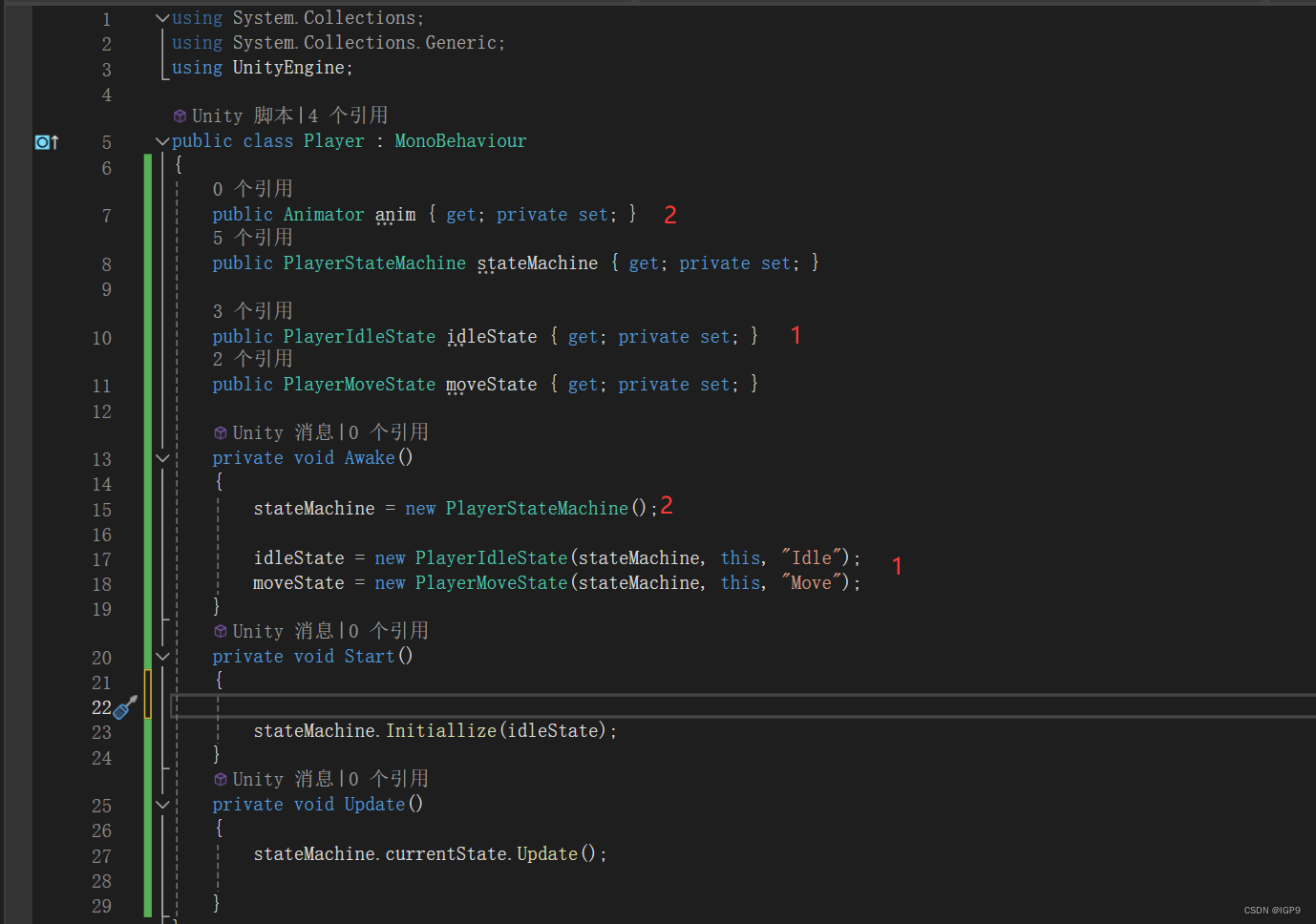Viewport: 1316px width, 924px height.
Task: Click the "Move" string literal on line 18
Action: [812, 582]
